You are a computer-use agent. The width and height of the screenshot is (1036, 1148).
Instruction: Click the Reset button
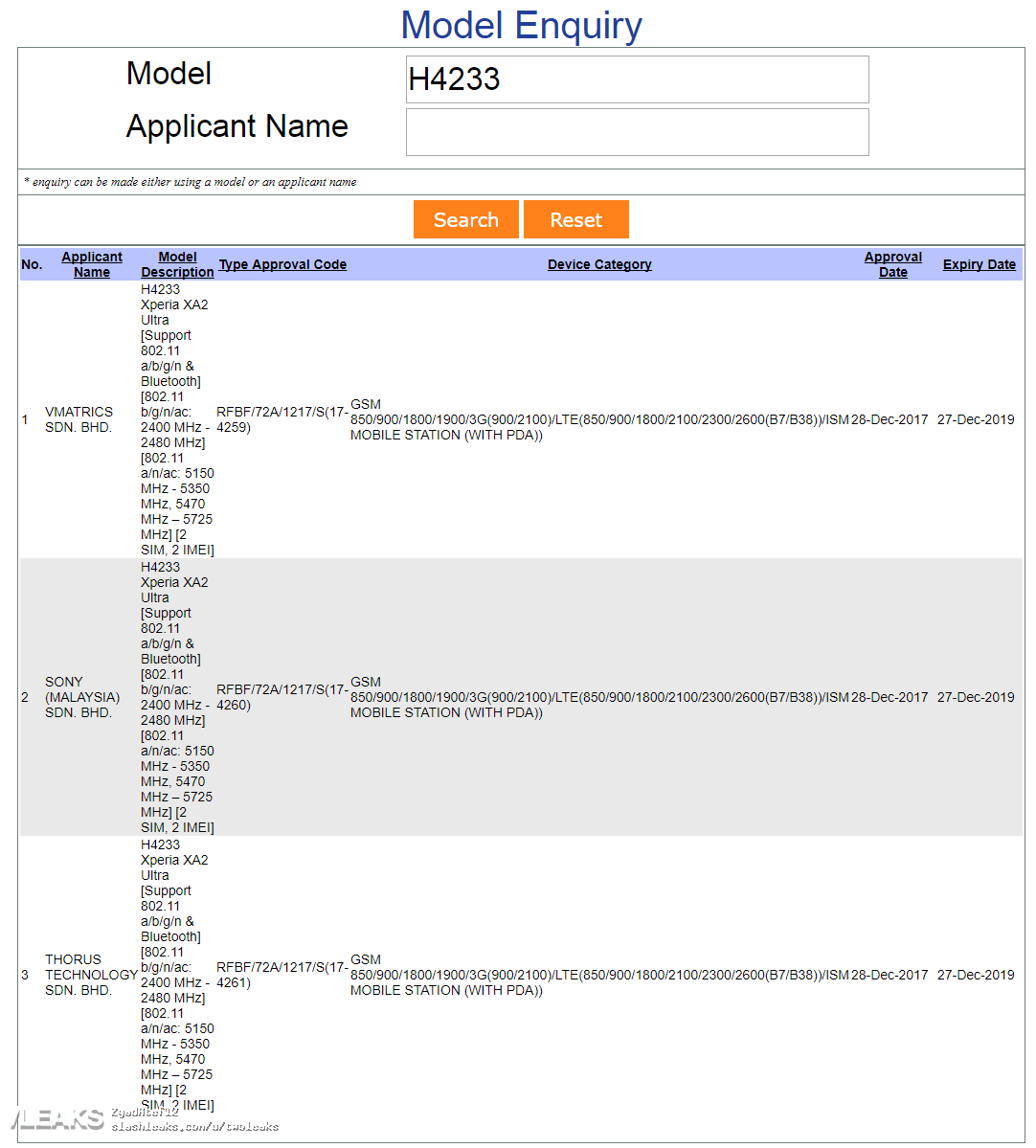point(576,219)
